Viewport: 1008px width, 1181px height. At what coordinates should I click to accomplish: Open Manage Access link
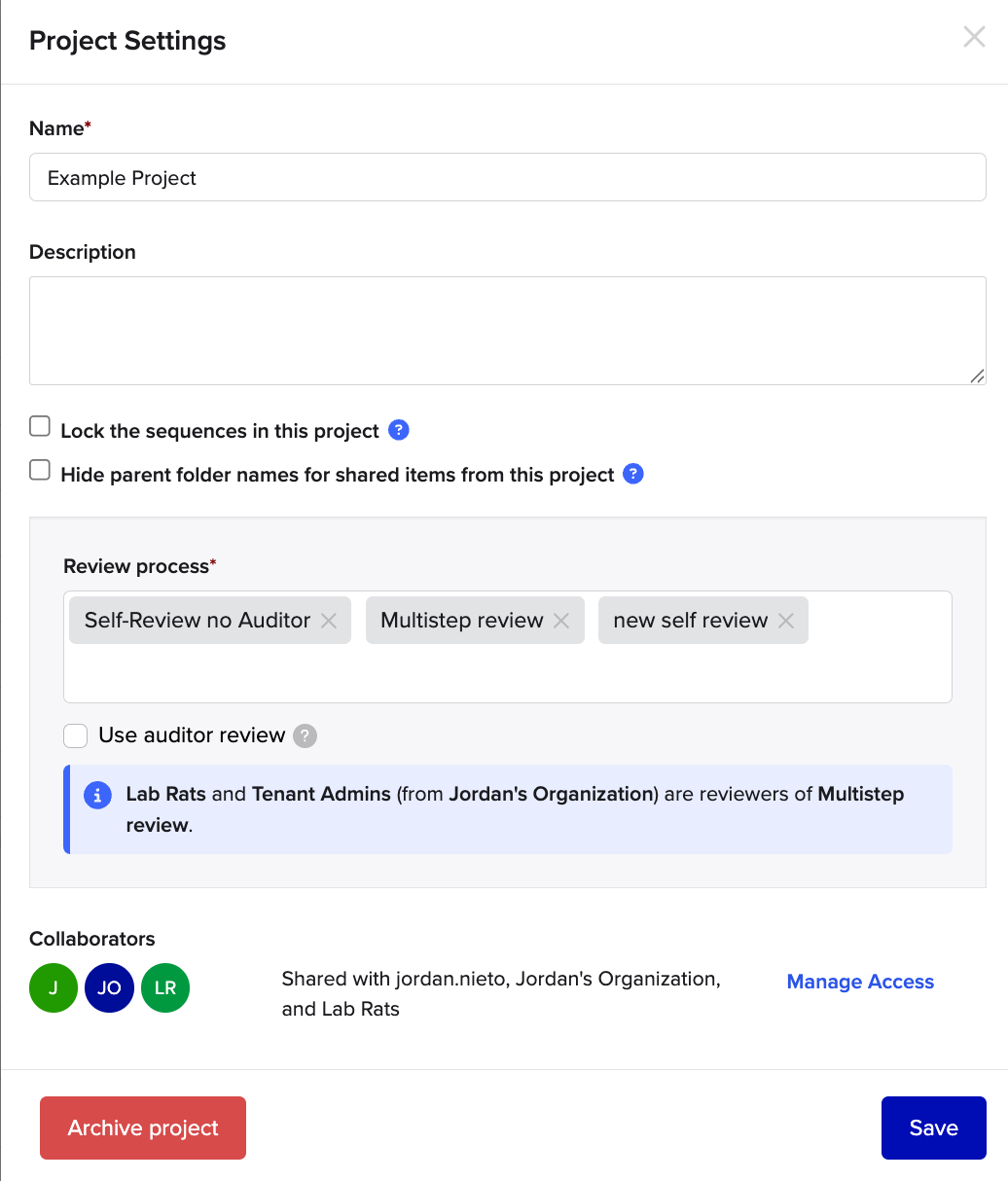coord(860,983)
